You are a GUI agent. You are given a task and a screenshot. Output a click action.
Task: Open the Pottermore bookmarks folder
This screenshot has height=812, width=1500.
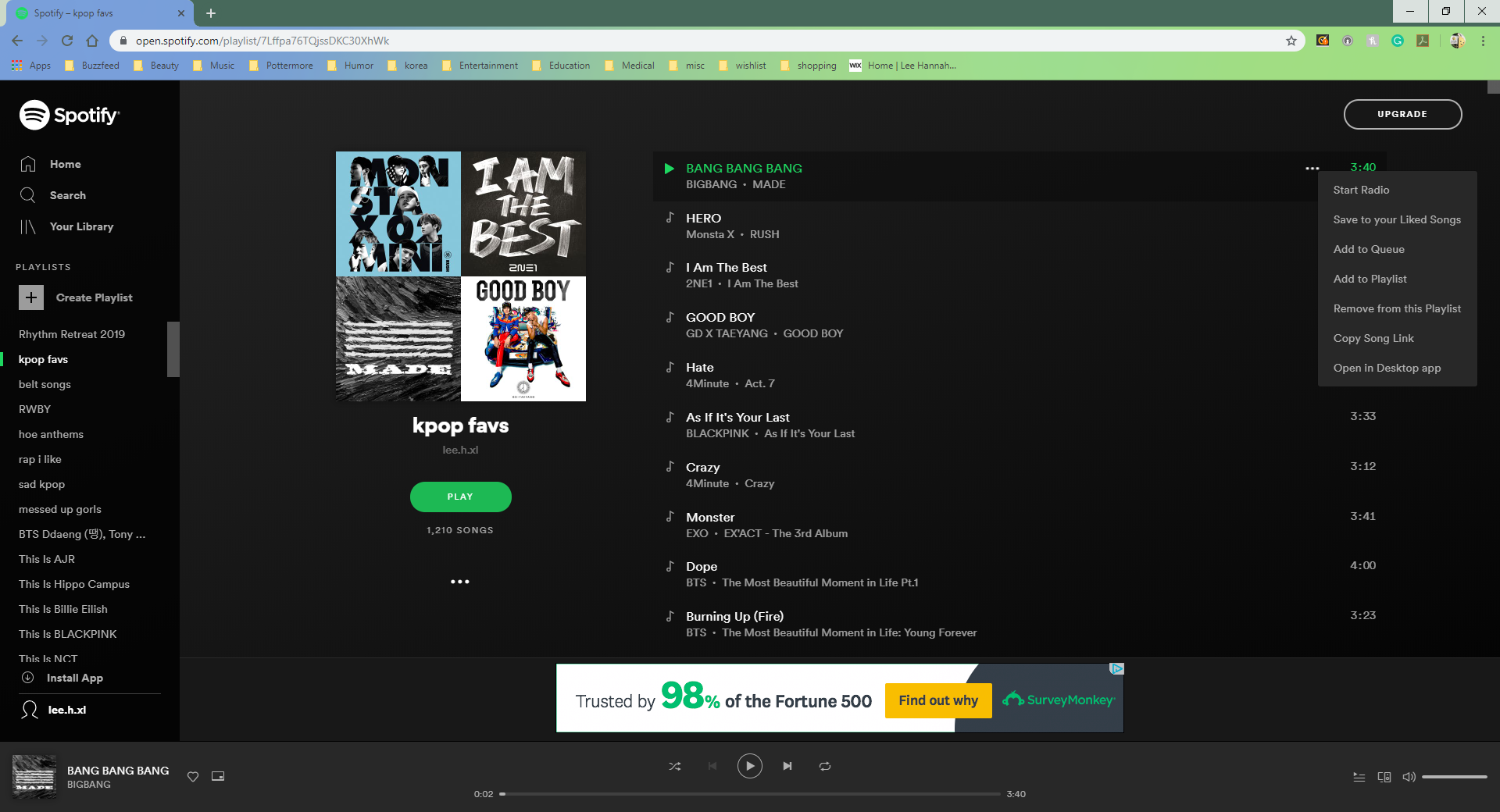click(x=281, y=66)
